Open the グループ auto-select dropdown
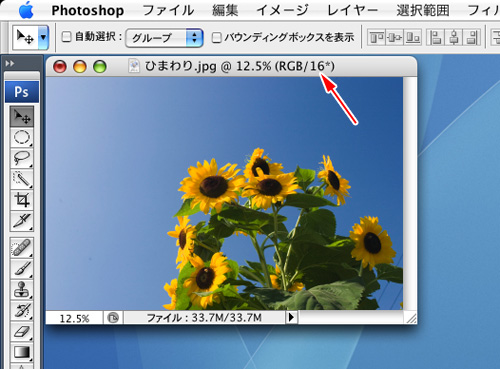This screenshot has width=500, height=369. (x=164, y=38)
